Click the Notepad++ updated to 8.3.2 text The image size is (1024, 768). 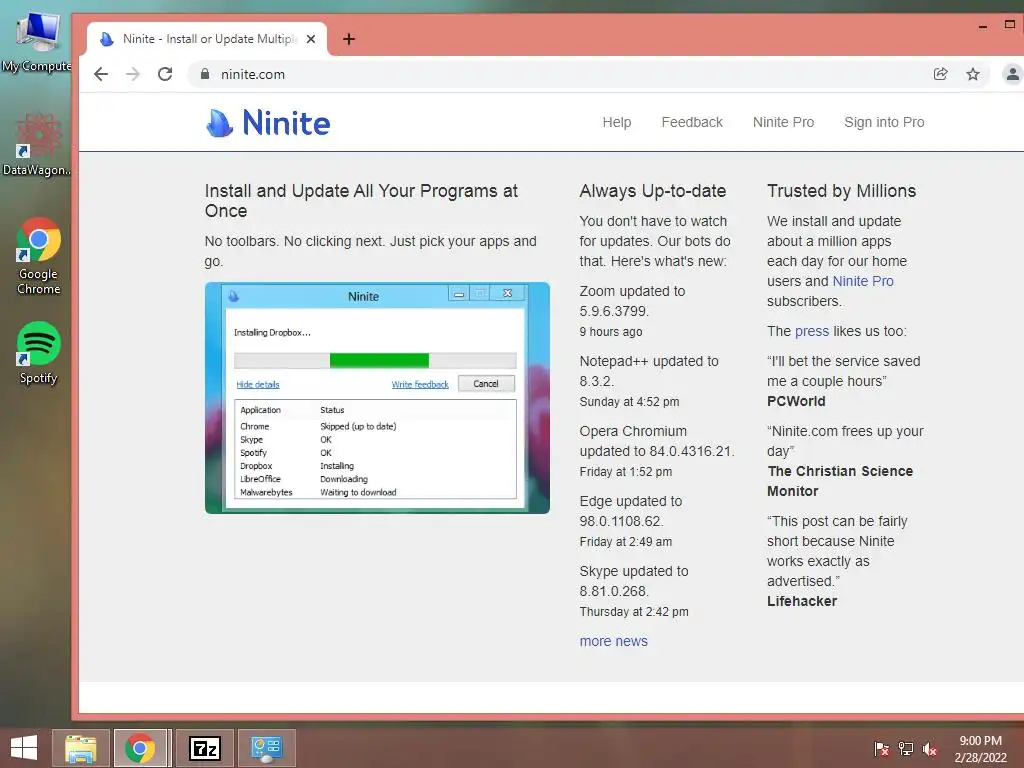tap(648, 371)
